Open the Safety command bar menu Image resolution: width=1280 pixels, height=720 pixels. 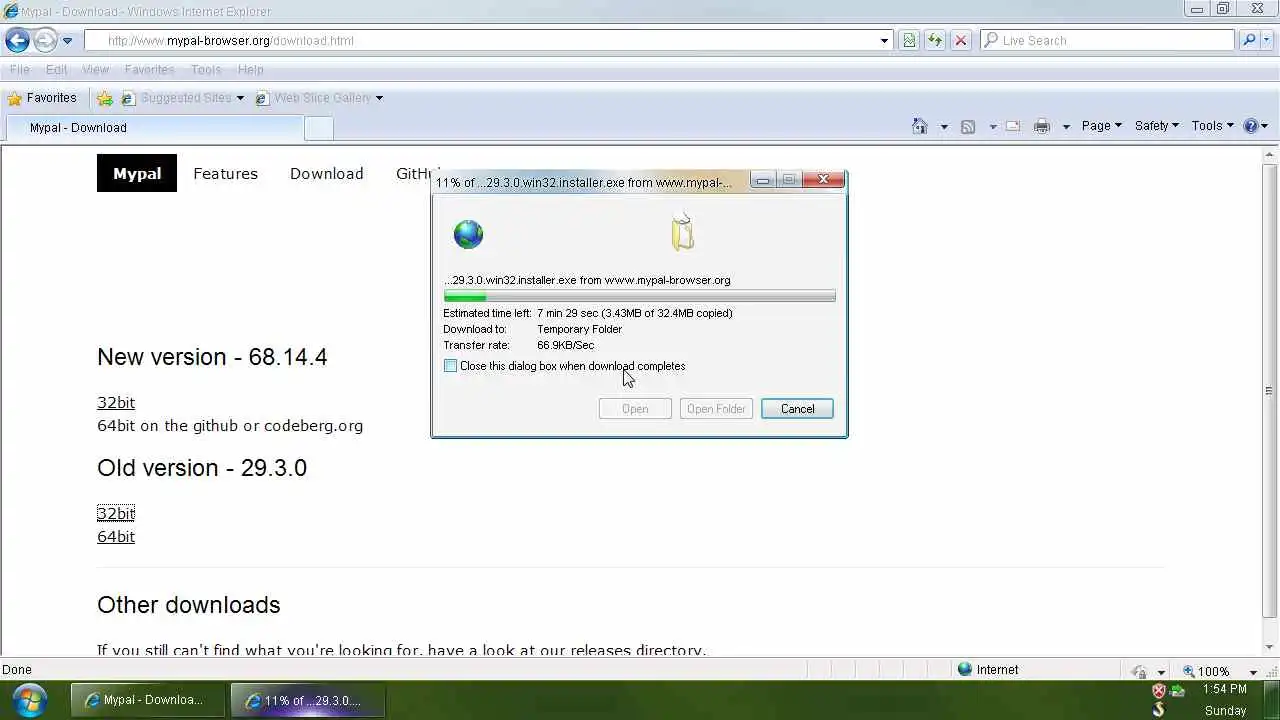[x=1157, y=126]
